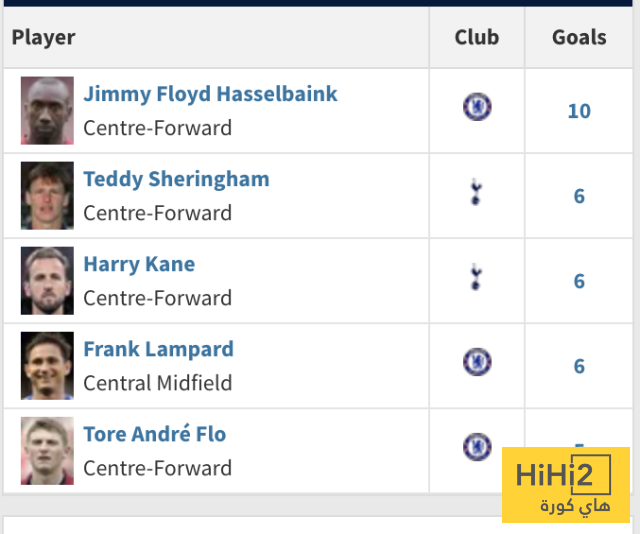Click Tottenham crest in Harry Kane's row
Screen dimensions: 640x534
(476, 277)
